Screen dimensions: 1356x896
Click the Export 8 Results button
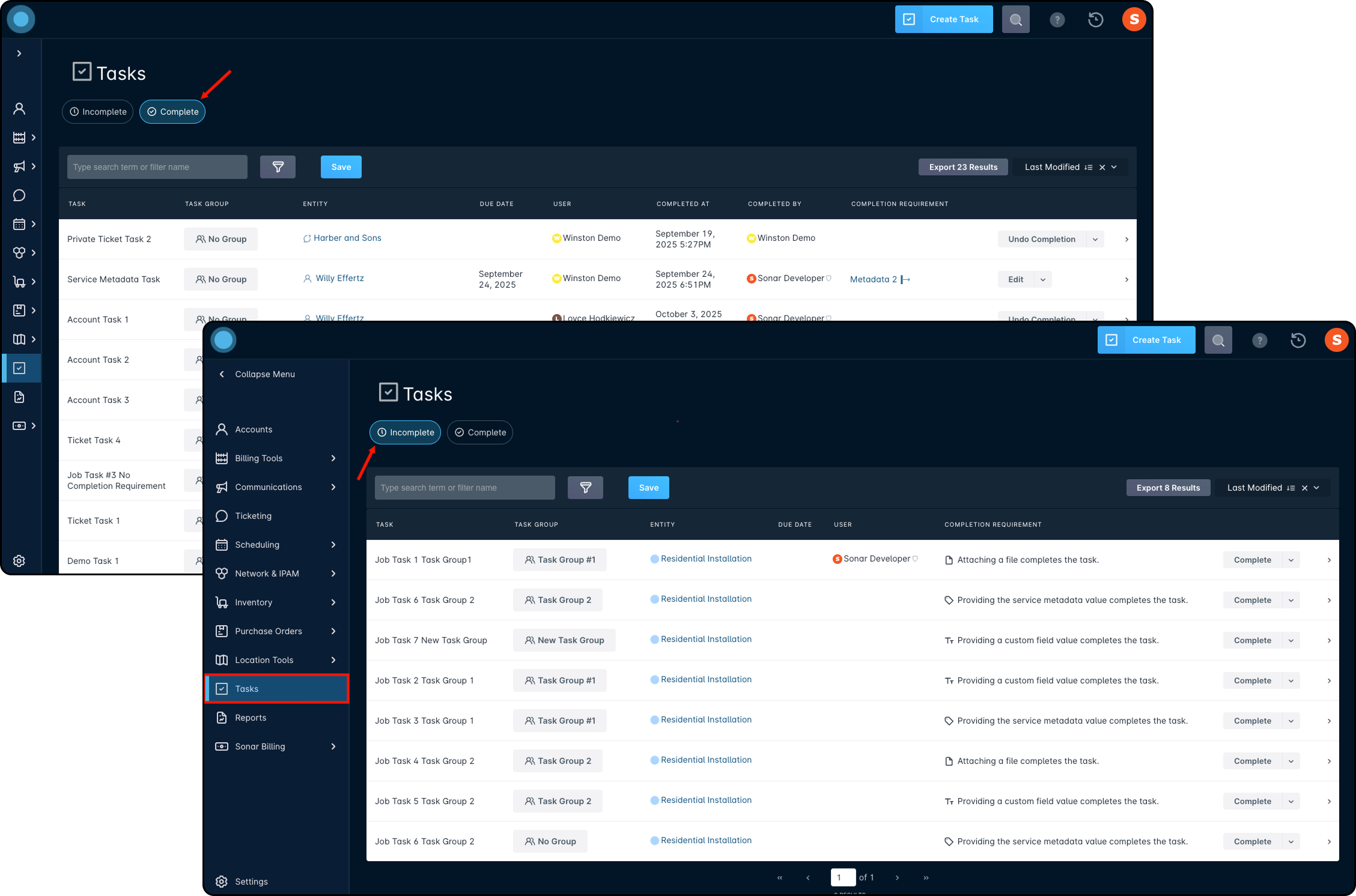pyautogui.click(x=1167, y=488)
